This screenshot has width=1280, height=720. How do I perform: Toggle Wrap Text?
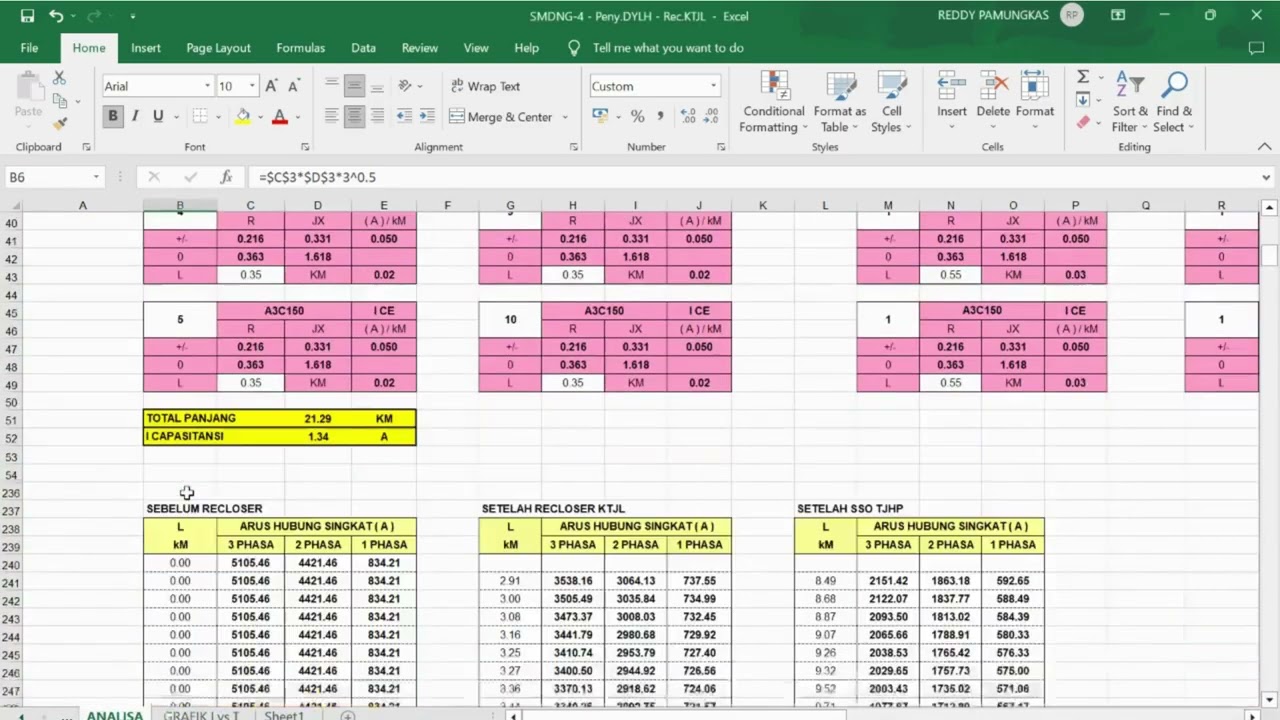coord(486,86)
